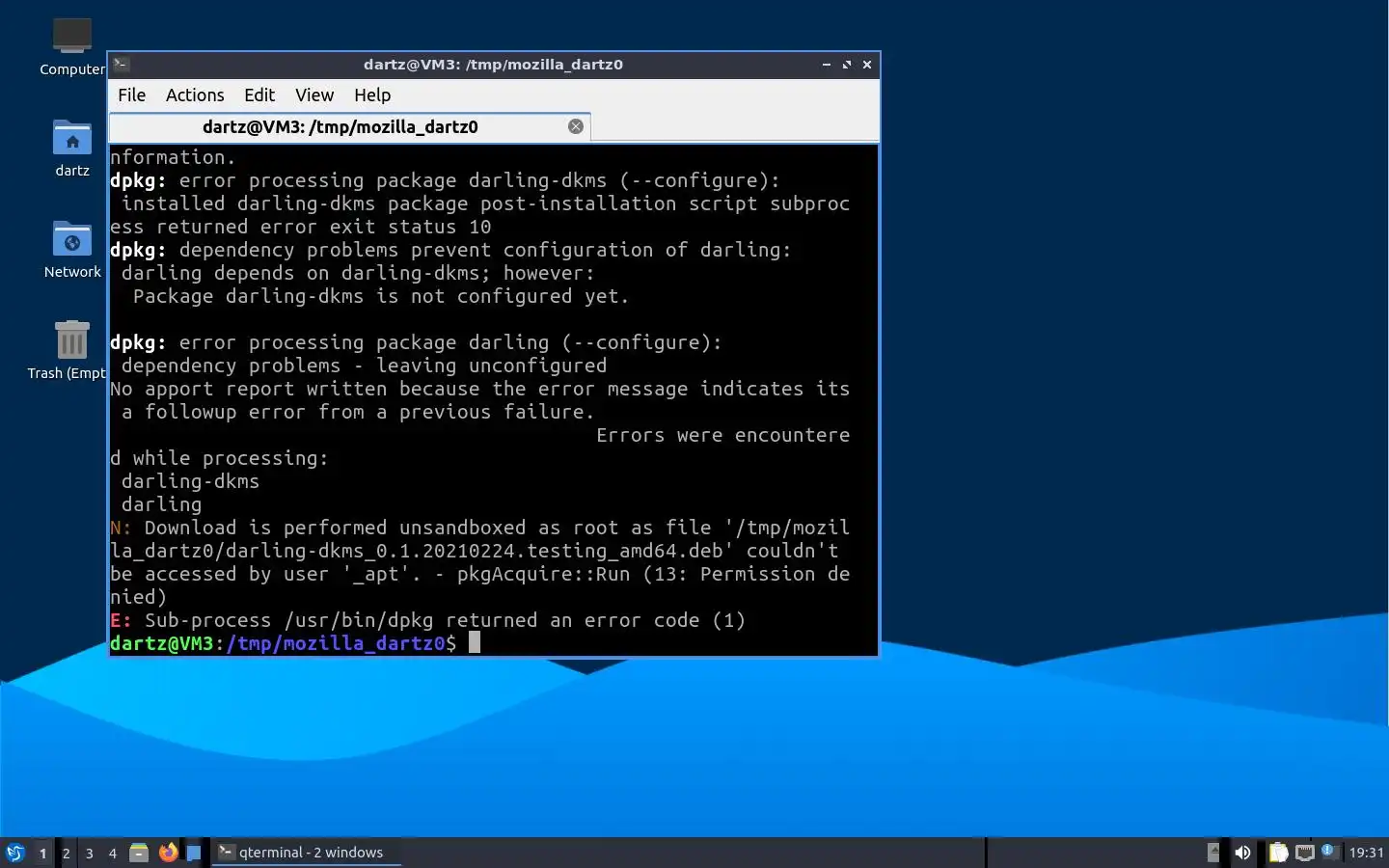Click the 19:31 clock
Screen dimensions: 1389x868
(x=1366, y=853)
